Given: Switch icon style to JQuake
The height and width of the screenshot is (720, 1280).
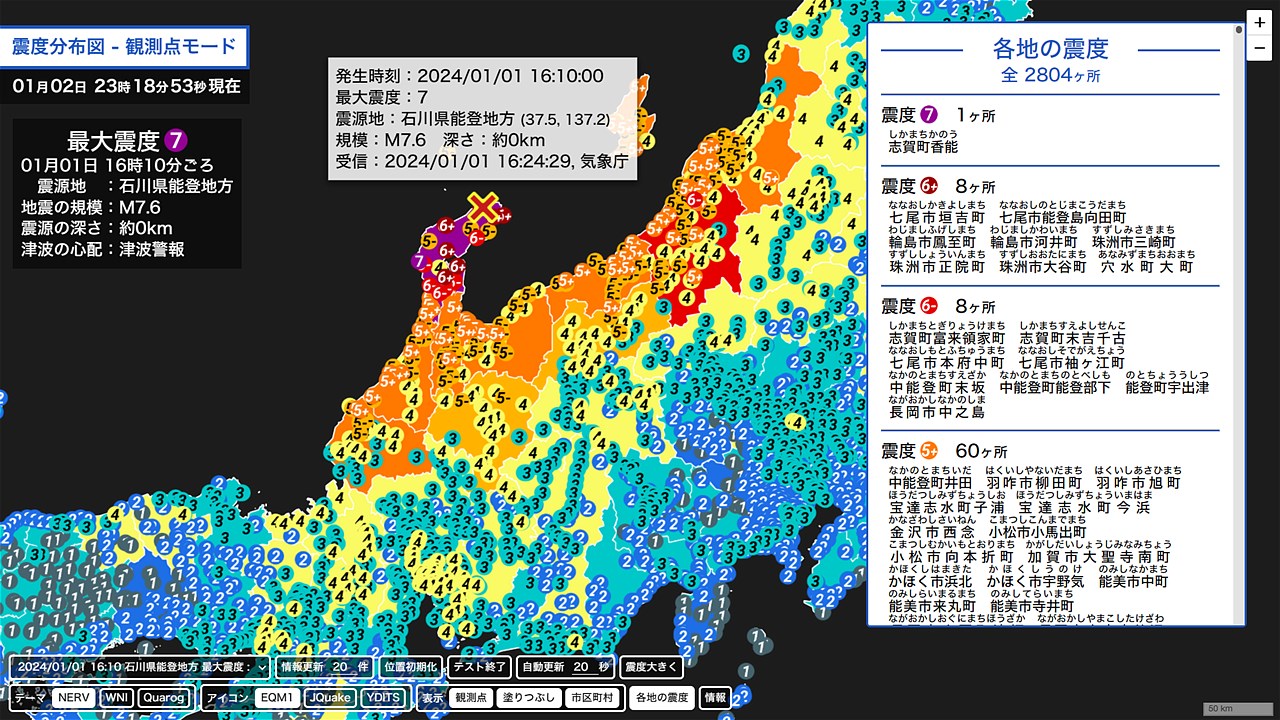Looking at the screenshot, I should (x=328, y=697).
